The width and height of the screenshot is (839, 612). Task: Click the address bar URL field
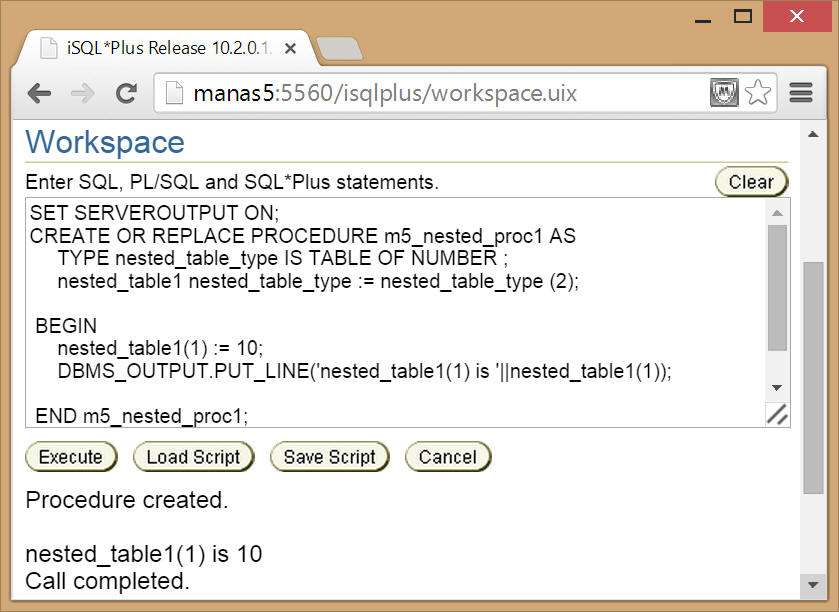tap(440, 93)
